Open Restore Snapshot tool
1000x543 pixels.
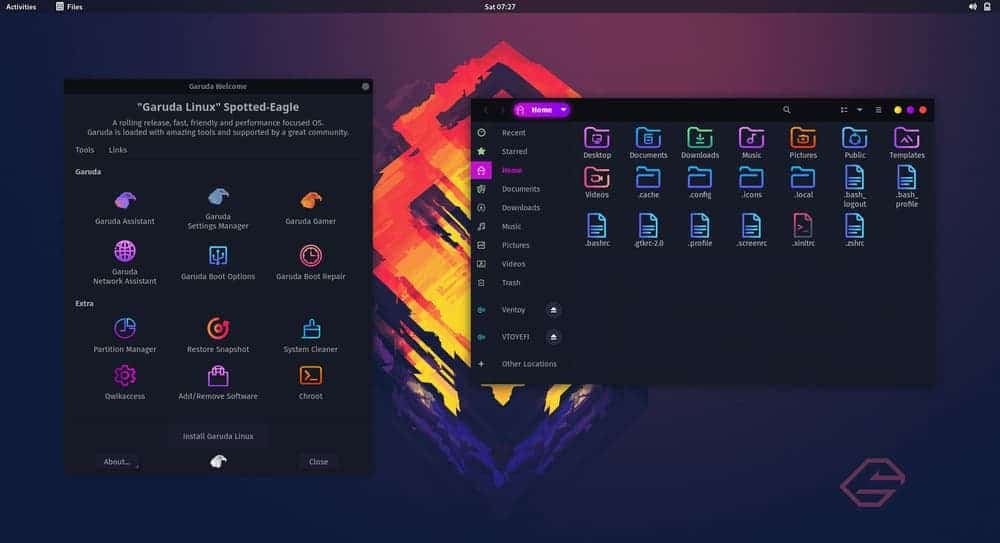tap(217, 335)
